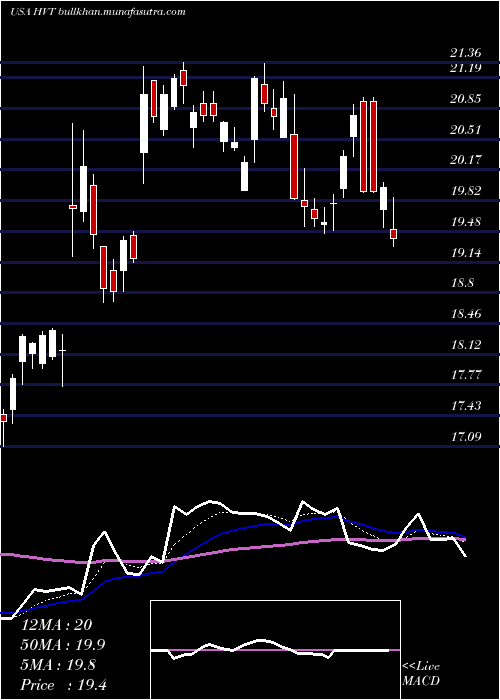
Task: Click the 12MA : 20 readout
Action: (57, 625)
